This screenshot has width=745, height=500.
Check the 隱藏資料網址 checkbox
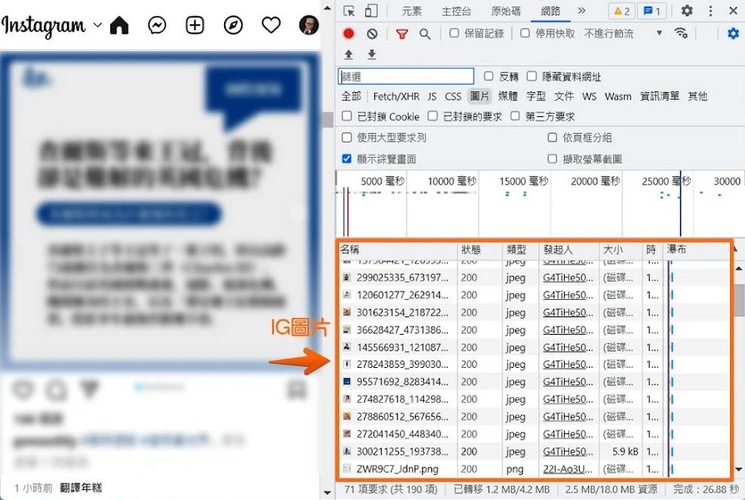pyautogui.click(x=532, y=76)
